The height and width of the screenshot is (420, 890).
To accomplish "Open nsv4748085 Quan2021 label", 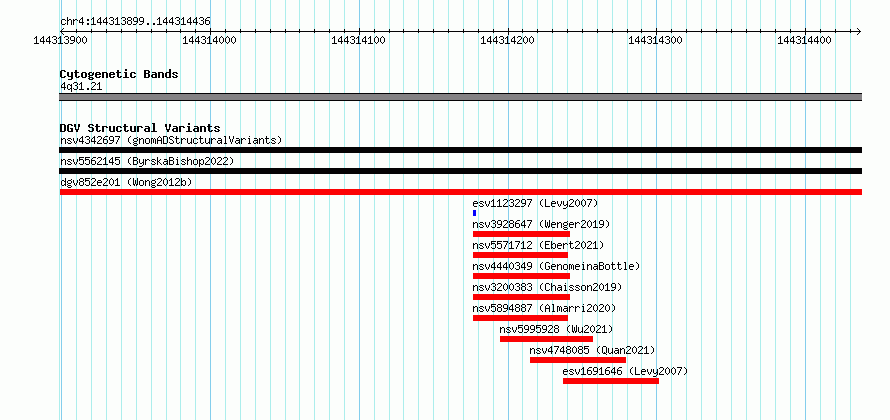I will point(592,350).
